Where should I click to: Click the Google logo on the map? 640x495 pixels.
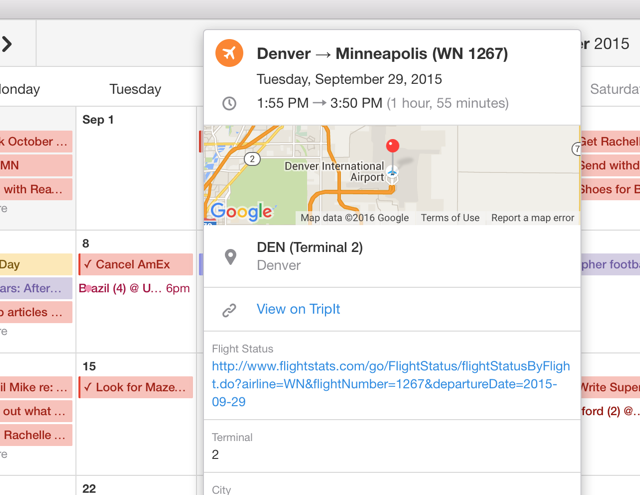[x=241, y=211]
